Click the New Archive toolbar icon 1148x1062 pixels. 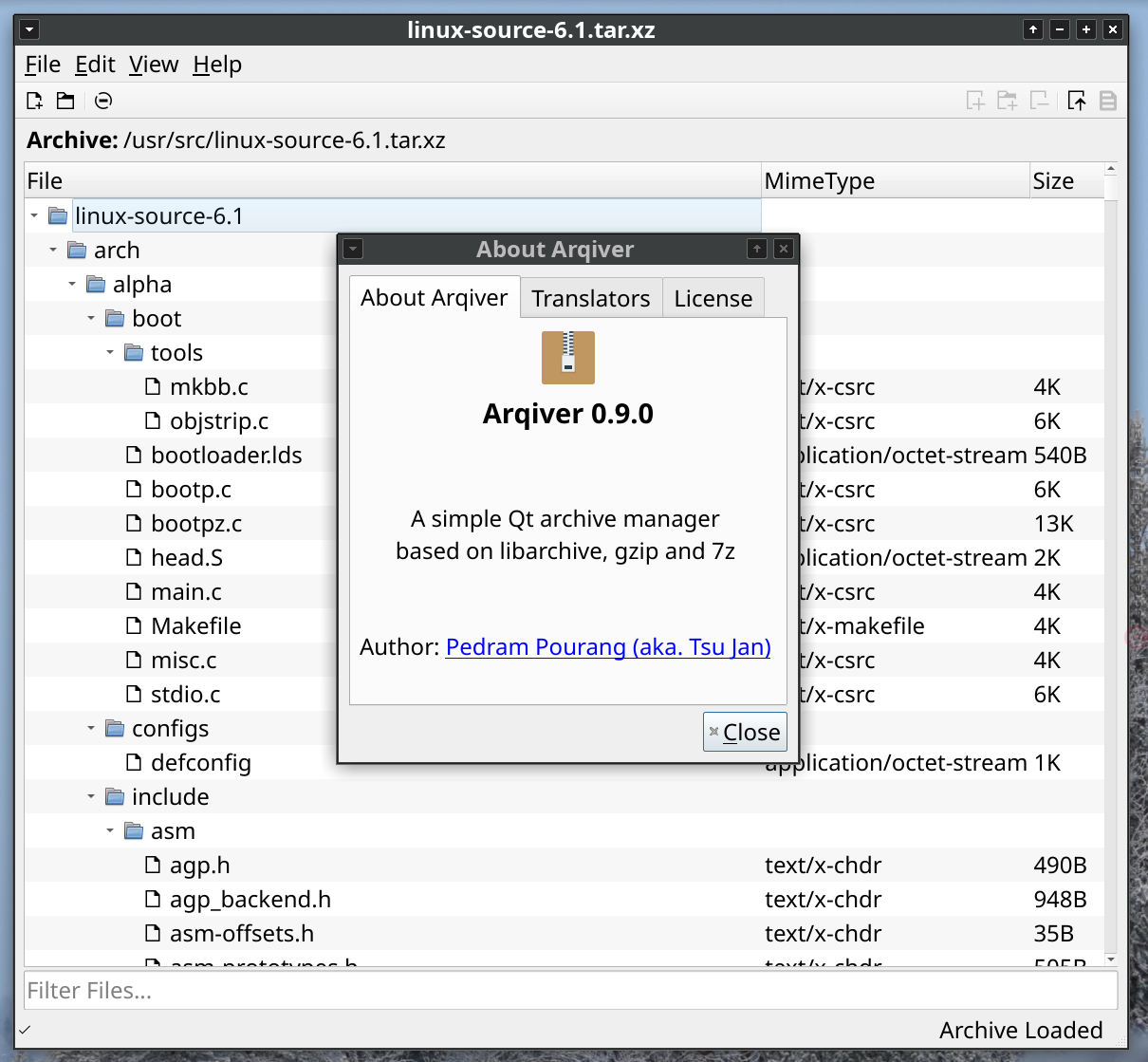tap(35, 101)
